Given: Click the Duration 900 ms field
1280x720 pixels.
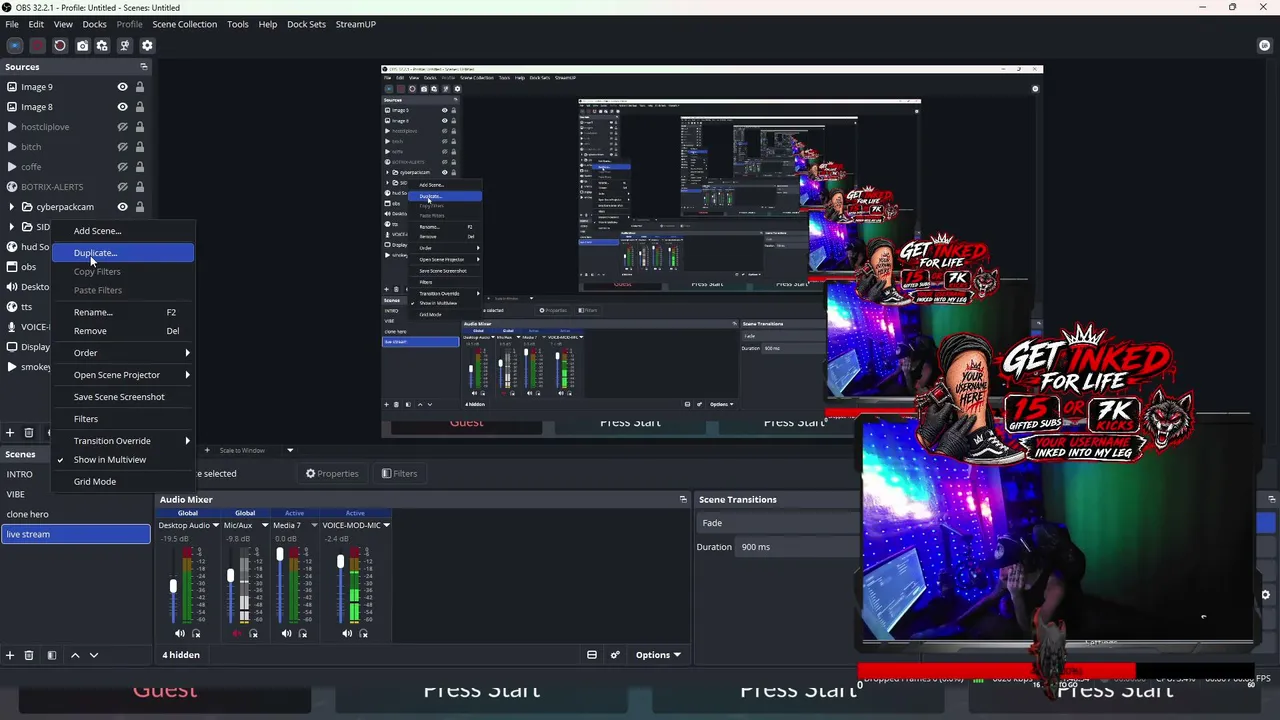Looking at the screenshot, I should click(x=795, y=547).
